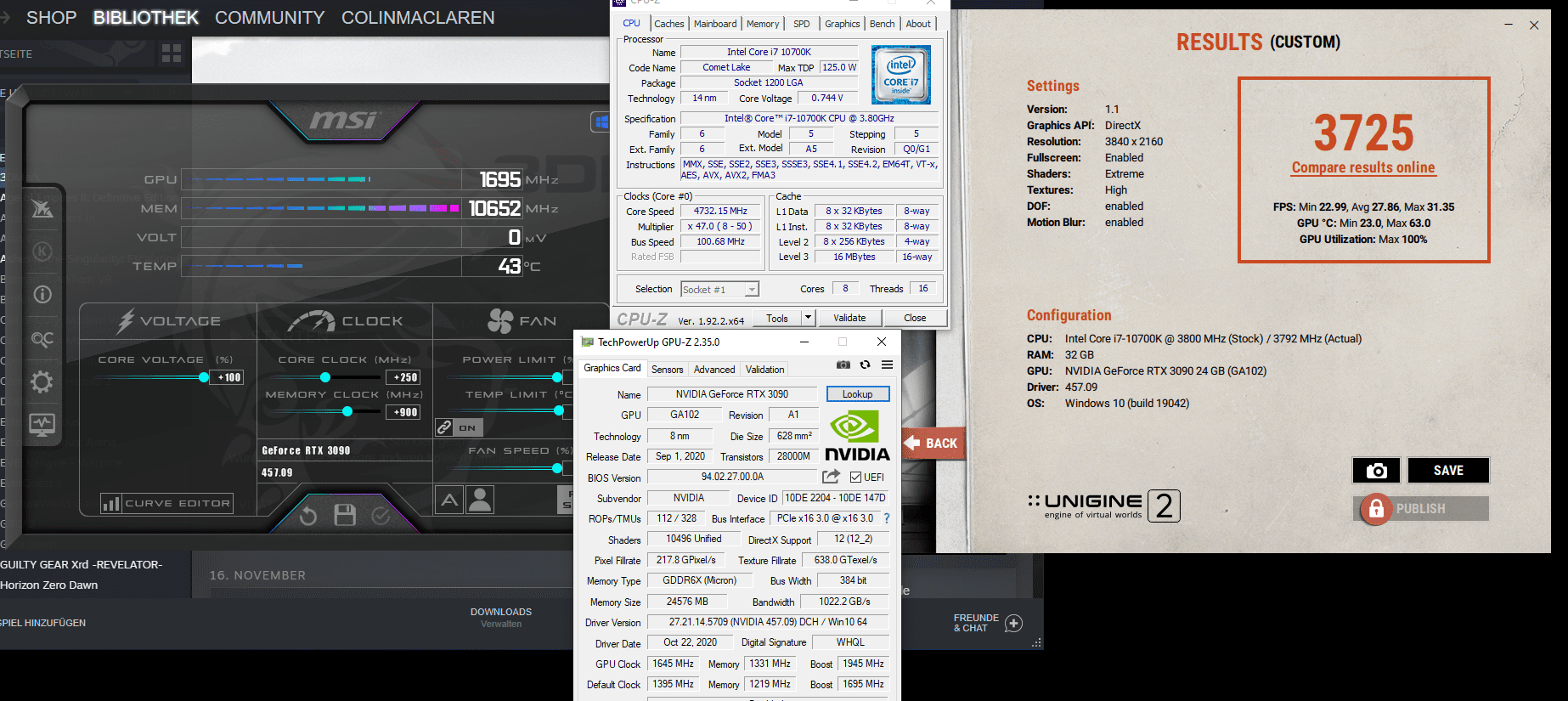Adjust the Core Clock slider handle
This screenshot has width=1568, height=701.
click(x=325, y=377)
